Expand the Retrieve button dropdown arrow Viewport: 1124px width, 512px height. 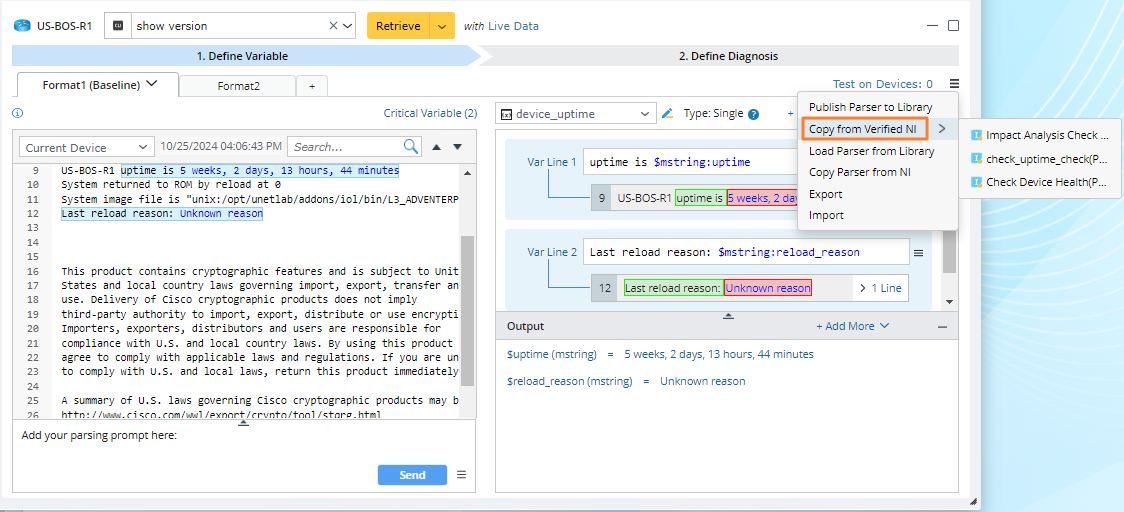coord(442,26)
